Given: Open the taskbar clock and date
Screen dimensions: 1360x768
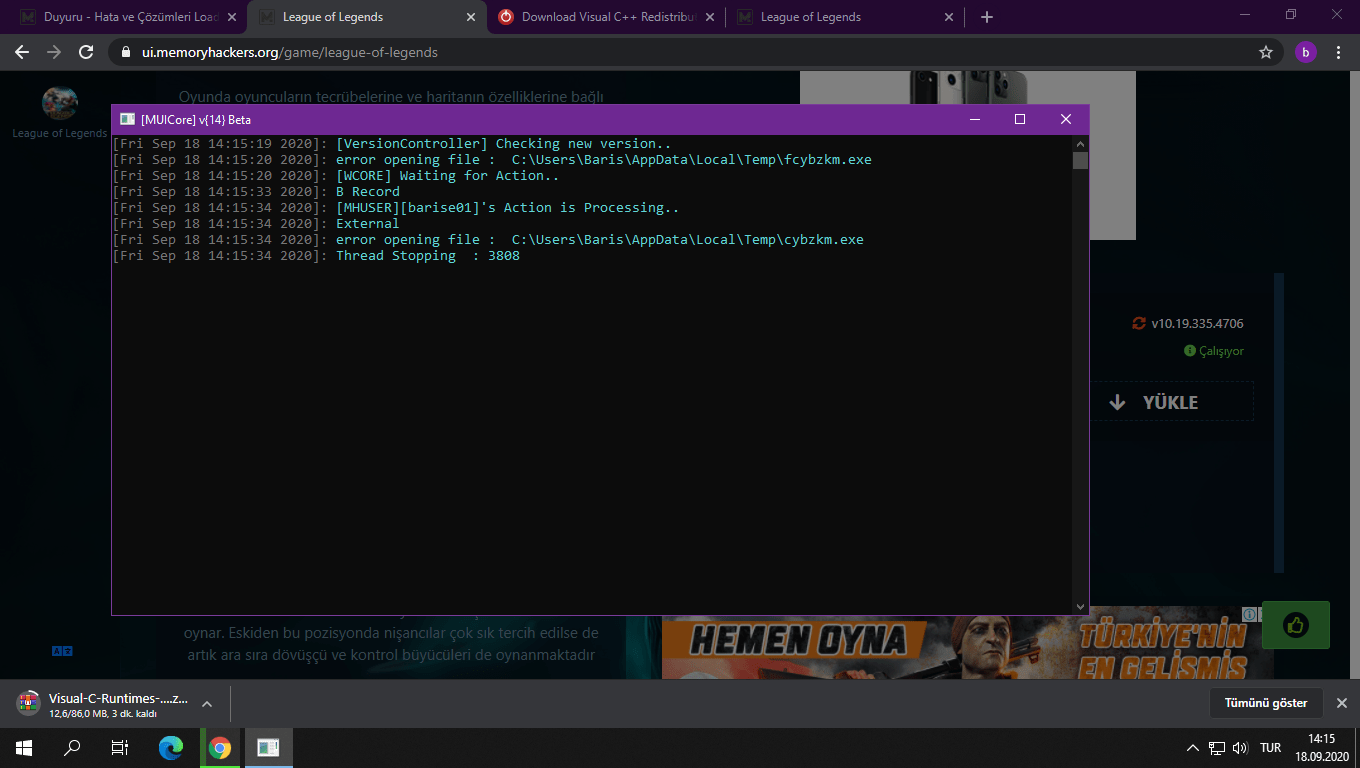Looking at the screenshot, I should coord(1322,748).
